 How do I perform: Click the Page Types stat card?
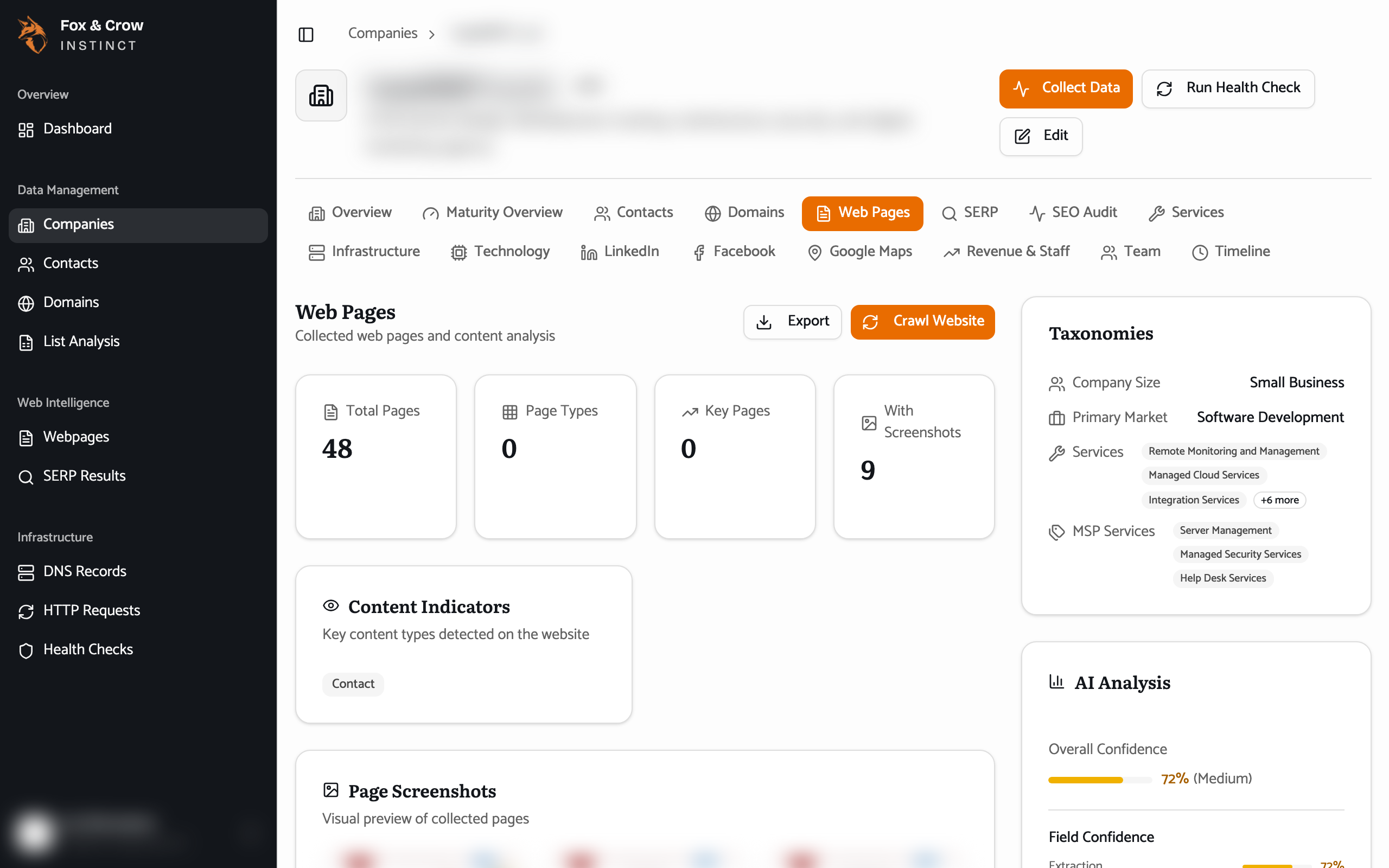pos(555,457)
